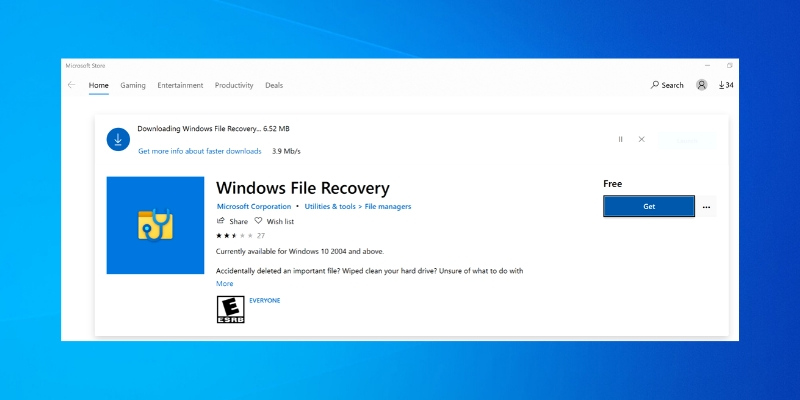Screen dimensions: 800x400
Task: Open Search in the store
Action: point(667,85)
